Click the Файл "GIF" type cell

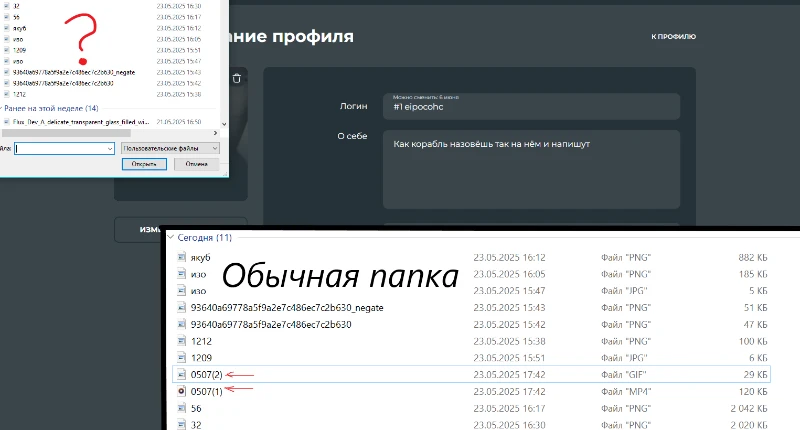[x=623, y=374]
